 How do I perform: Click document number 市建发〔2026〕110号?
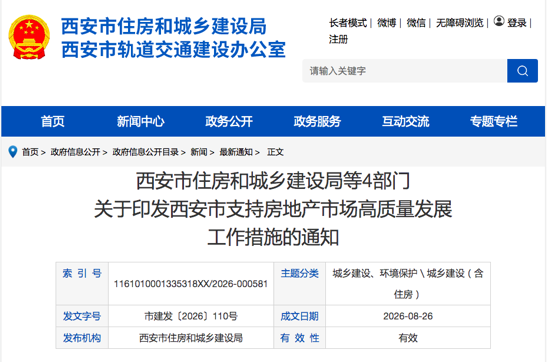point(191,316)
